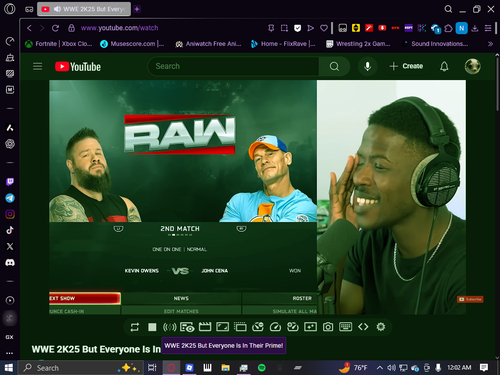Open enhancer toolbar settings gear
The width and height of the screenshot is (500, 375).
point(381,327)
